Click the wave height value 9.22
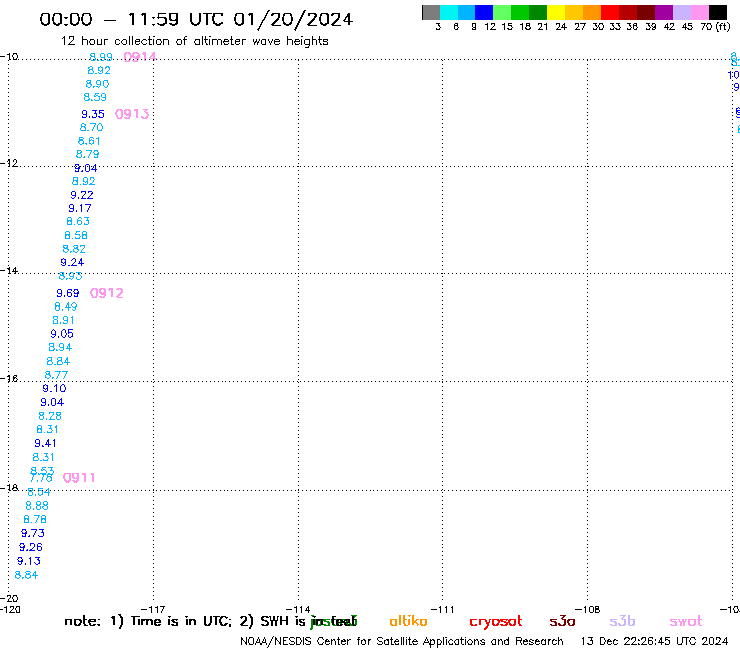The height and width of the screenshot is (650, 740). pos(82,195)
